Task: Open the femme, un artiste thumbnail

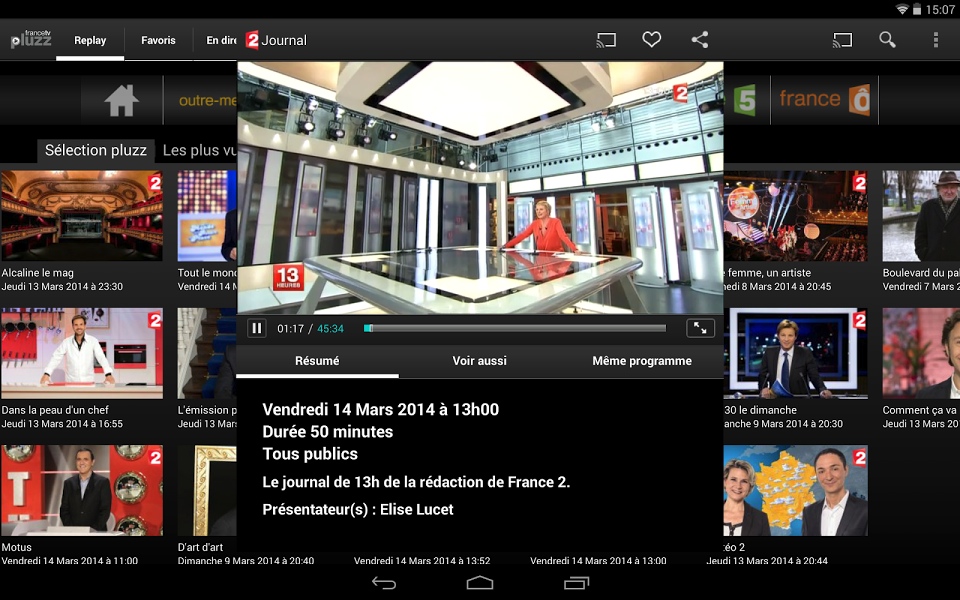Action: pyautogui.click(x=795, y=216)
